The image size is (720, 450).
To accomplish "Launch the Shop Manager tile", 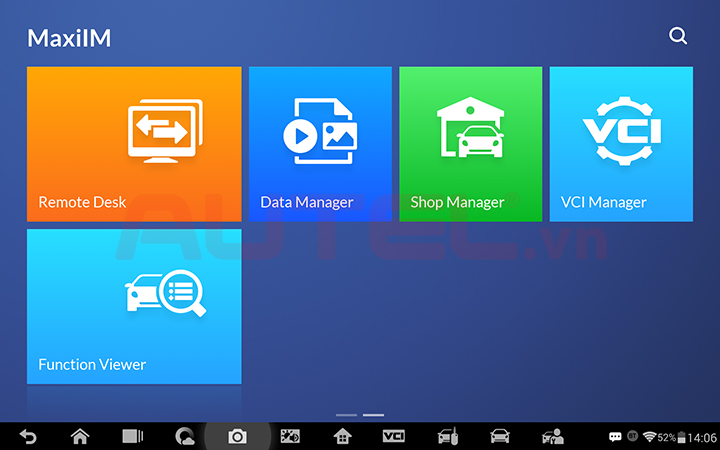I will [471, 144].
